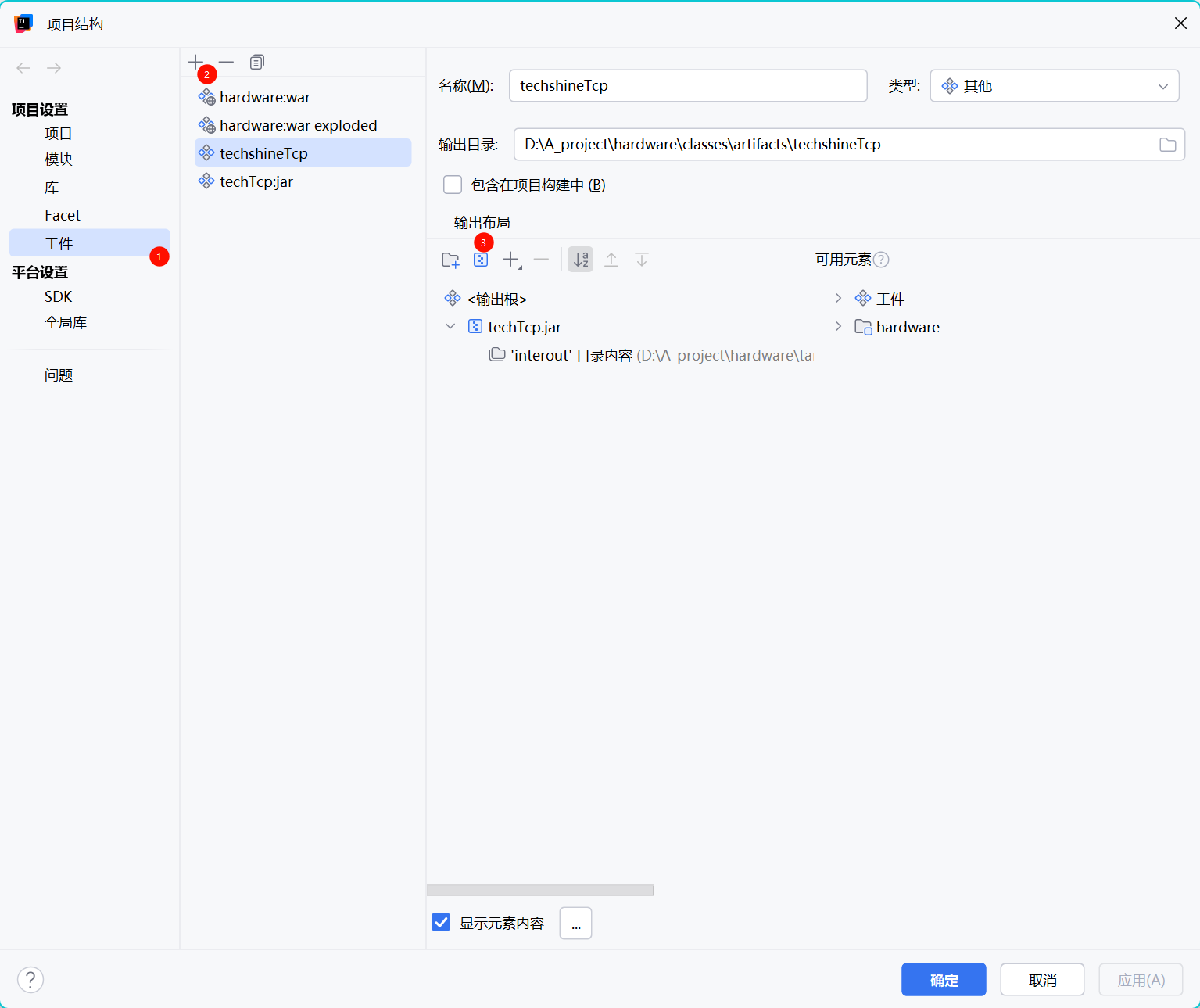Click the forward navigation arrow
This screenshot has width=1200, height=1008.
point(54,68)
